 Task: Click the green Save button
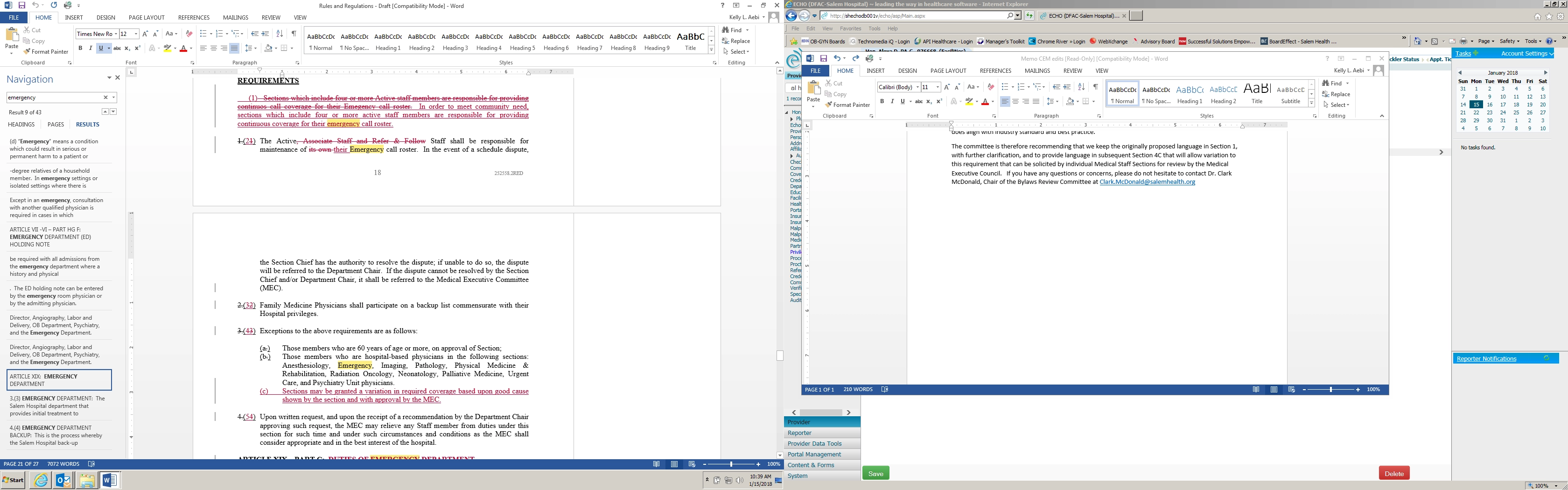tap(875, 473)
